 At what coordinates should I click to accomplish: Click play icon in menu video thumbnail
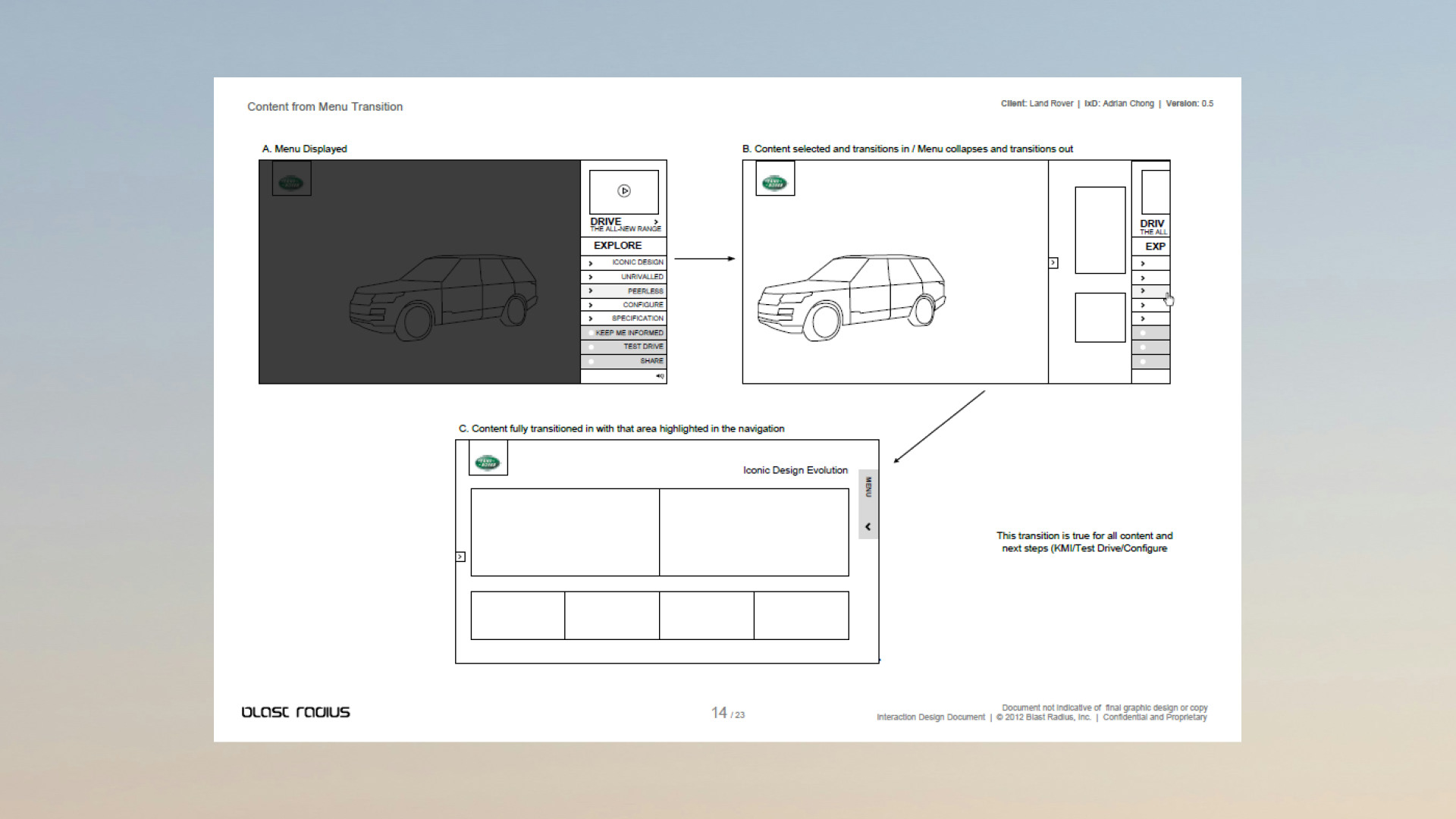(624, 191)
